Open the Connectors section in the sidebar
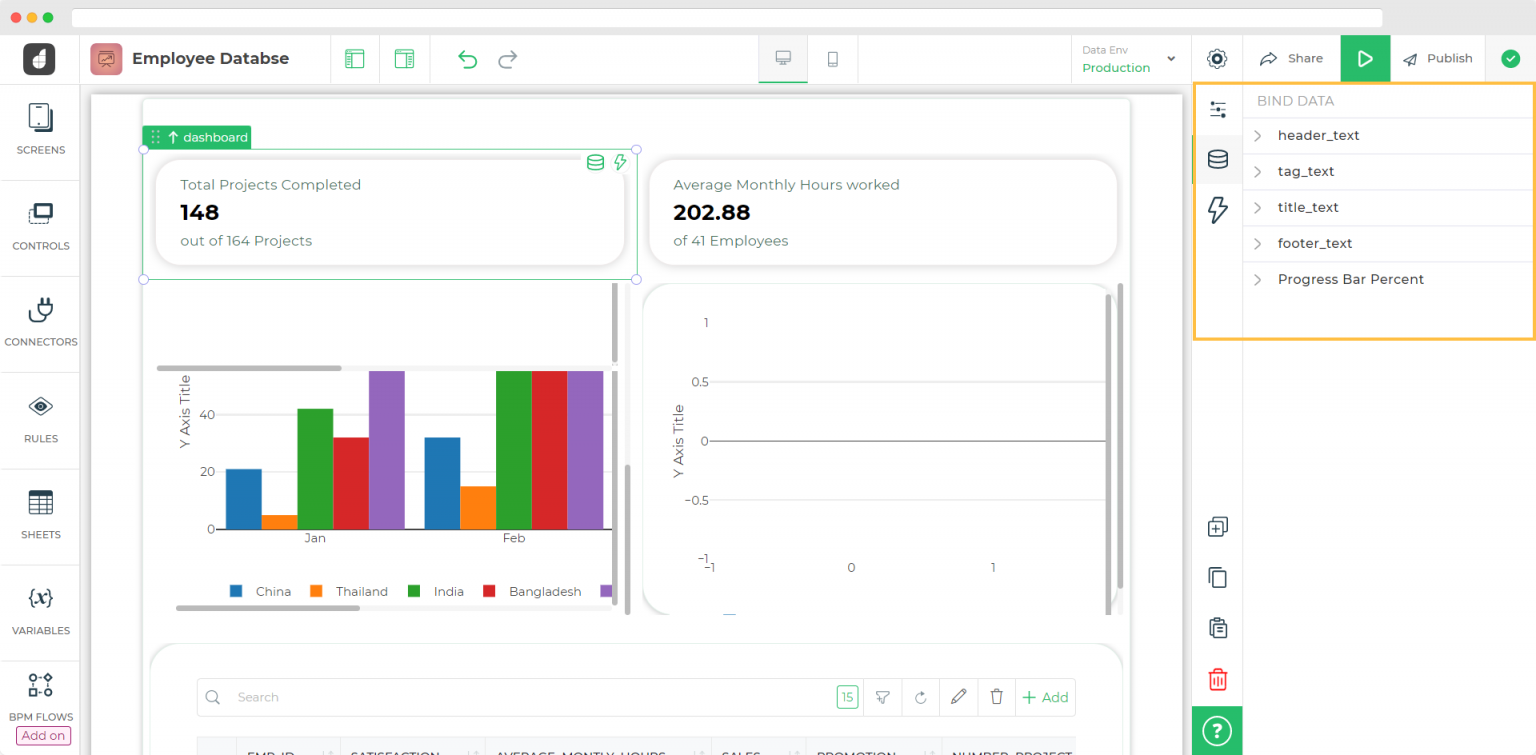The width and height of the screenshot is (1536, 755). click(40, 320)
